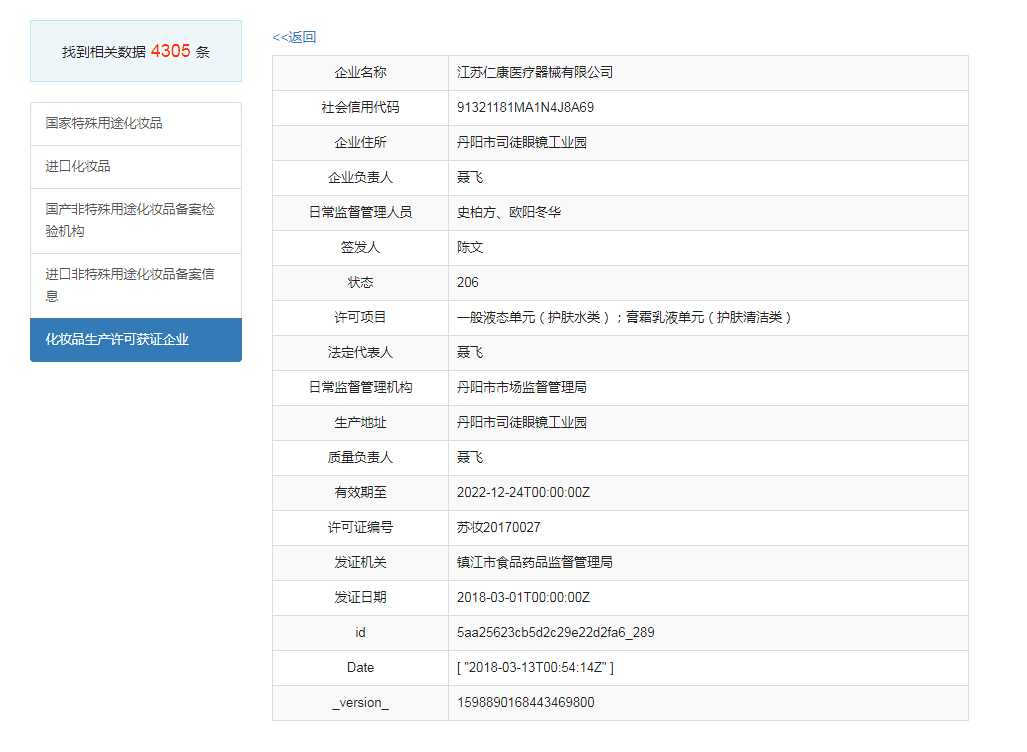1027x752 pixels.
Task: Click the 法定代表人 value 聂飞
Action: [470, 352]
